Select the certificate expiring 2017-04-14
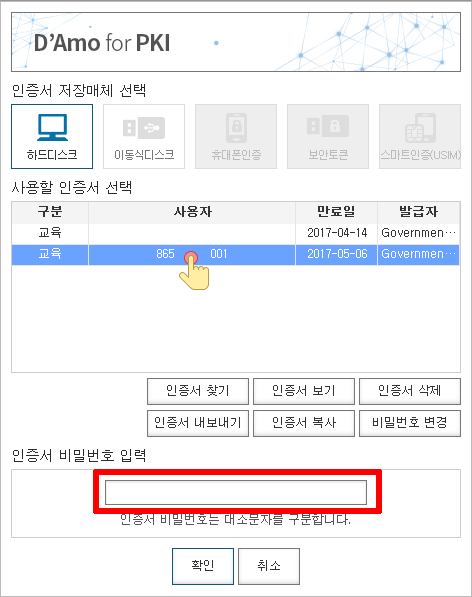472x597 pixels. click(x=236, y=233)
